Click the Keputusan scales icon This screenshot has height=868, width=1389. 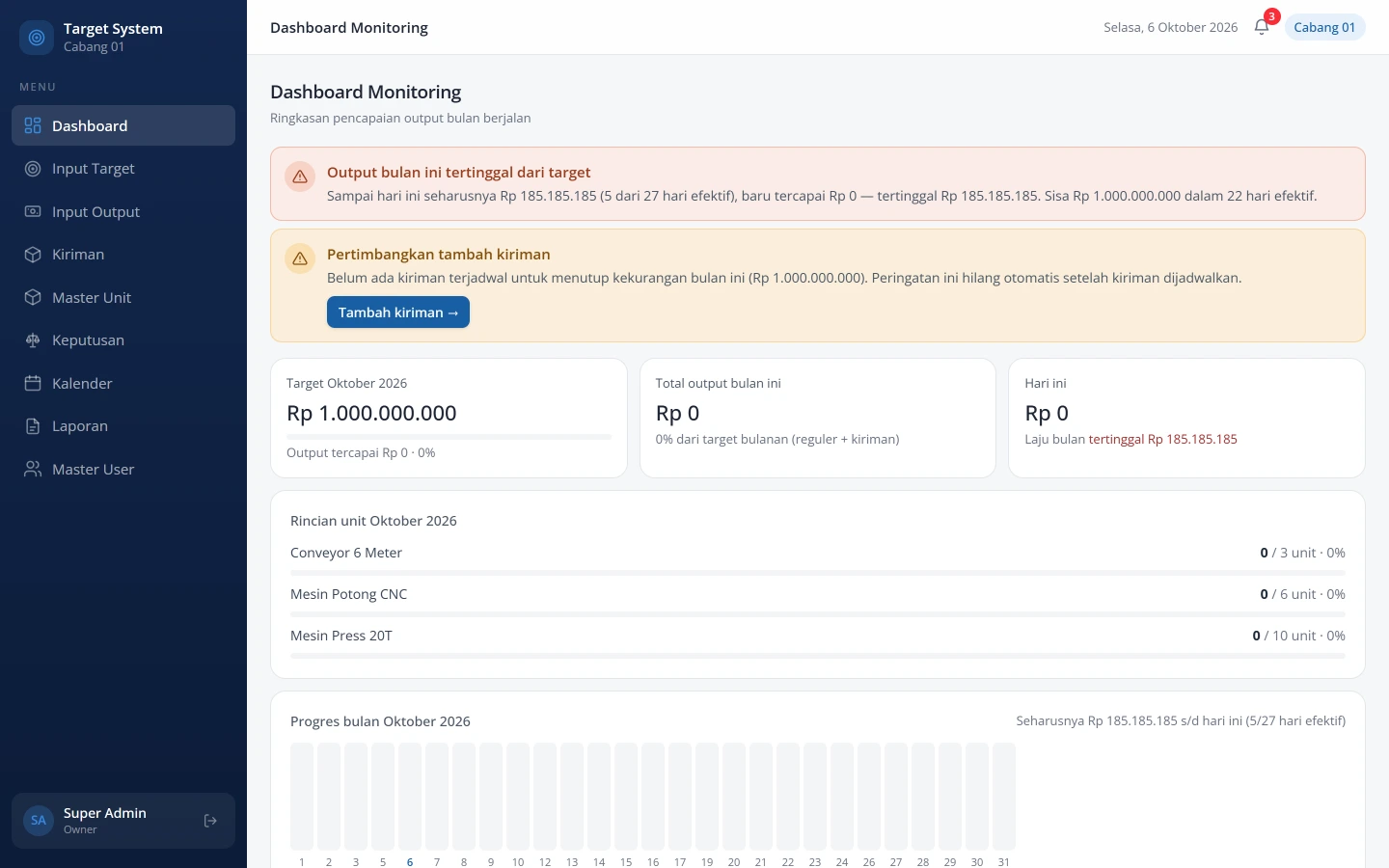click(33, 340)
